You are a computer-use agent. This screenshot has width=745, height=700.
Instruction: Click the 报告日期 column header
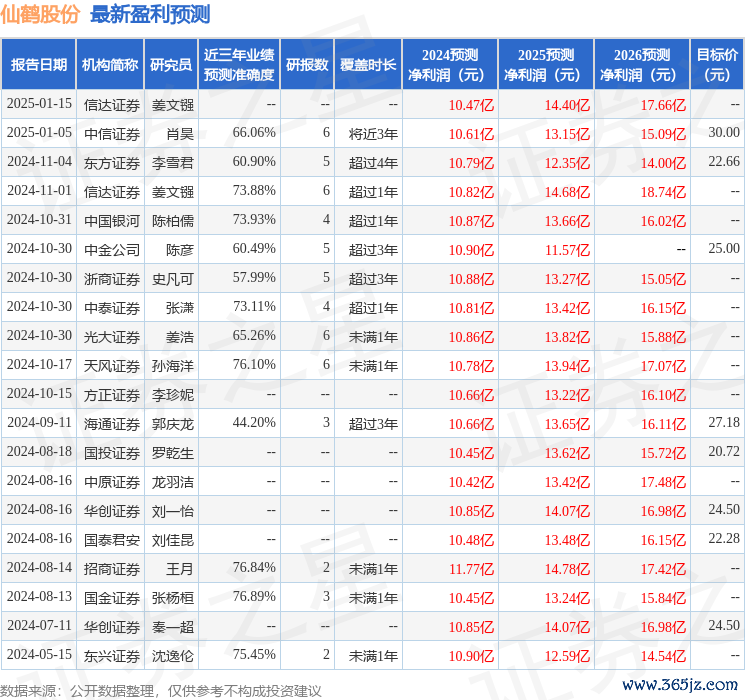pyautogui.click(x=38, y=64)
